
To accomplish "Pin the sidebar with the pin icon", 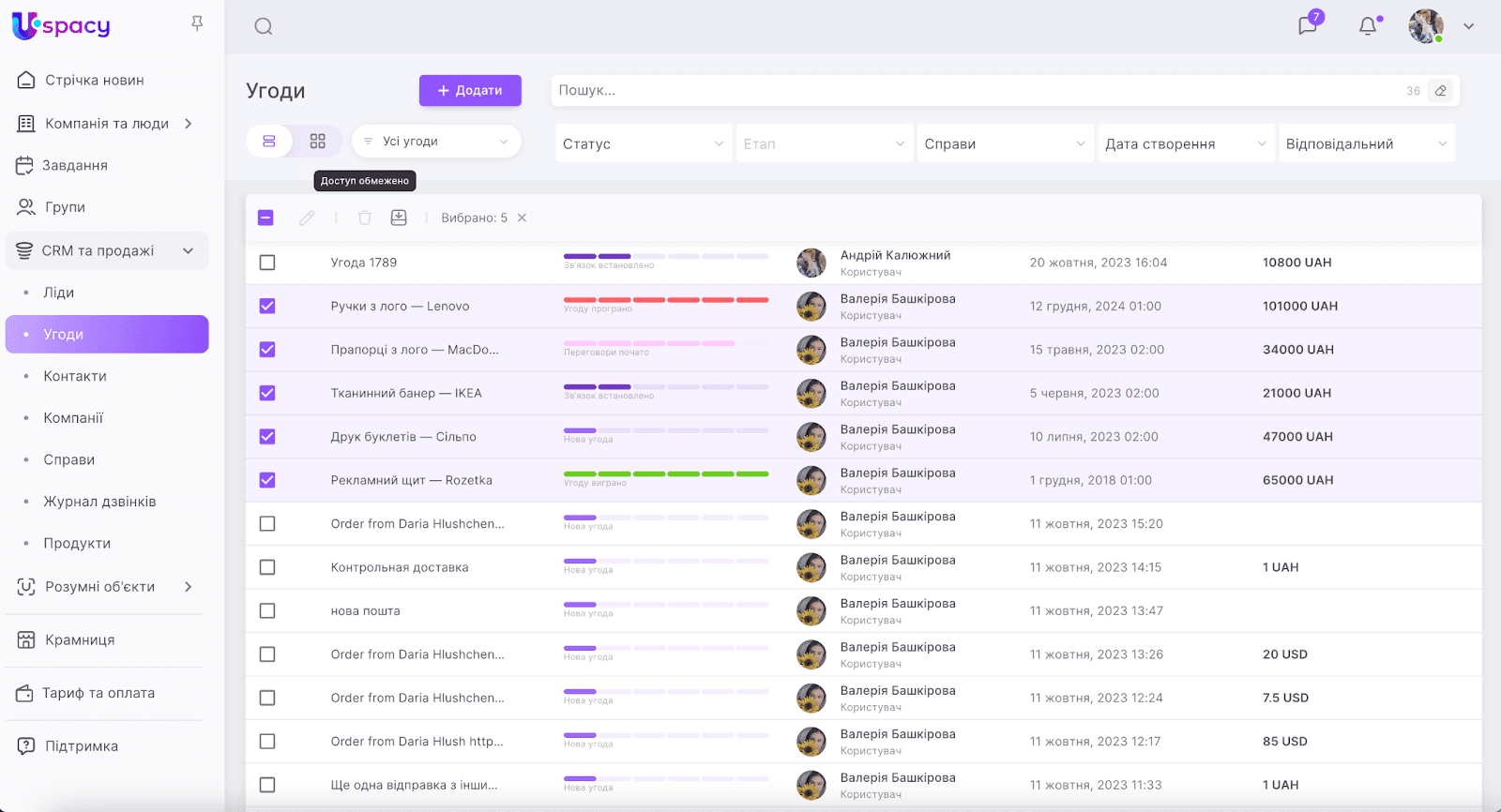I will (x=197, y=23).
